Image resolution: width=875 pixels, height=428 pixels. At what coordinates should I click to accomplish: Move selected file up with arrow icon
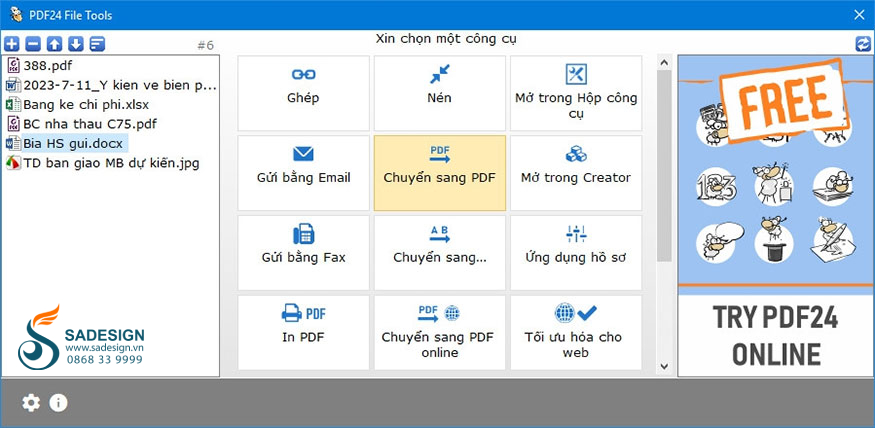pos(55,44)
